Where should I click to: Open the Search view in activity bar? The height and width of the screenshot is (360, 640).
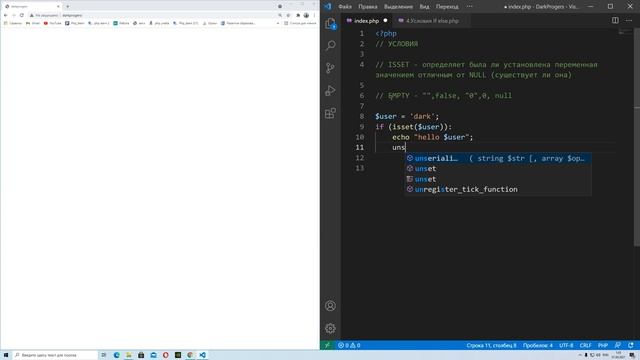[330, 45]
